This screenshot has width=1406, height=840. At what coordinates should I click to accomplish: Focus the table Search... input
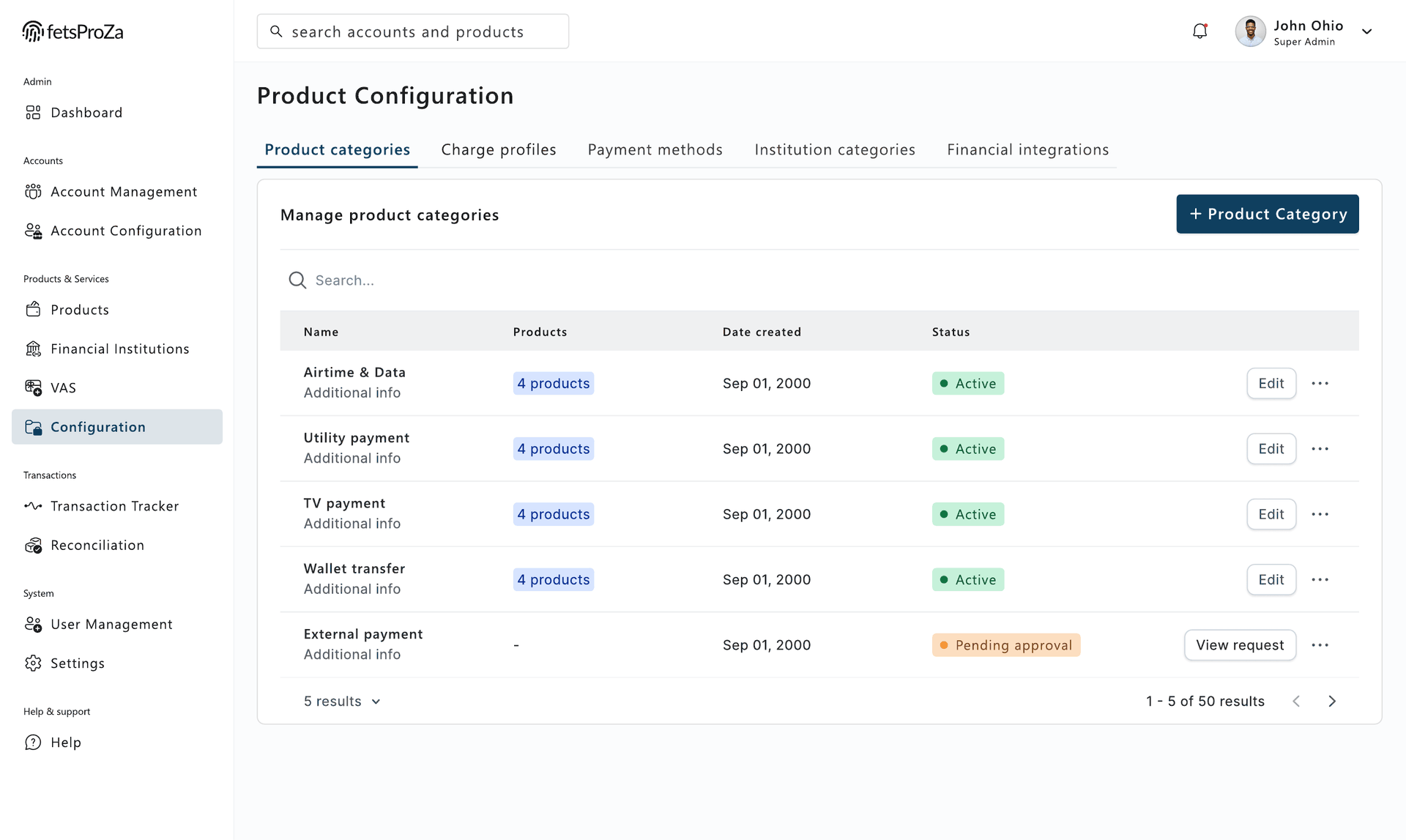click(819, 280)
